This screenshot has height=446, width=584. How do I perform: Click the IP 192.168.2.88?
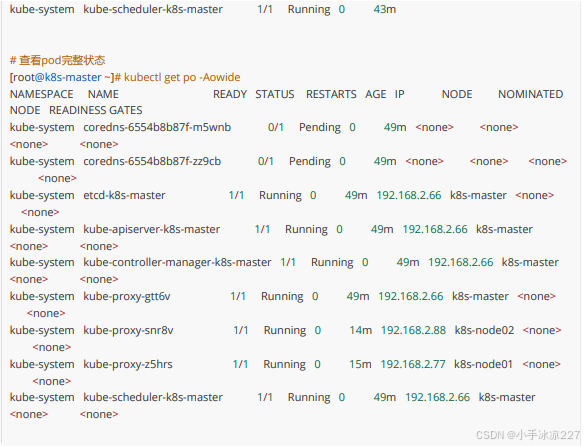tap(413, 330)
